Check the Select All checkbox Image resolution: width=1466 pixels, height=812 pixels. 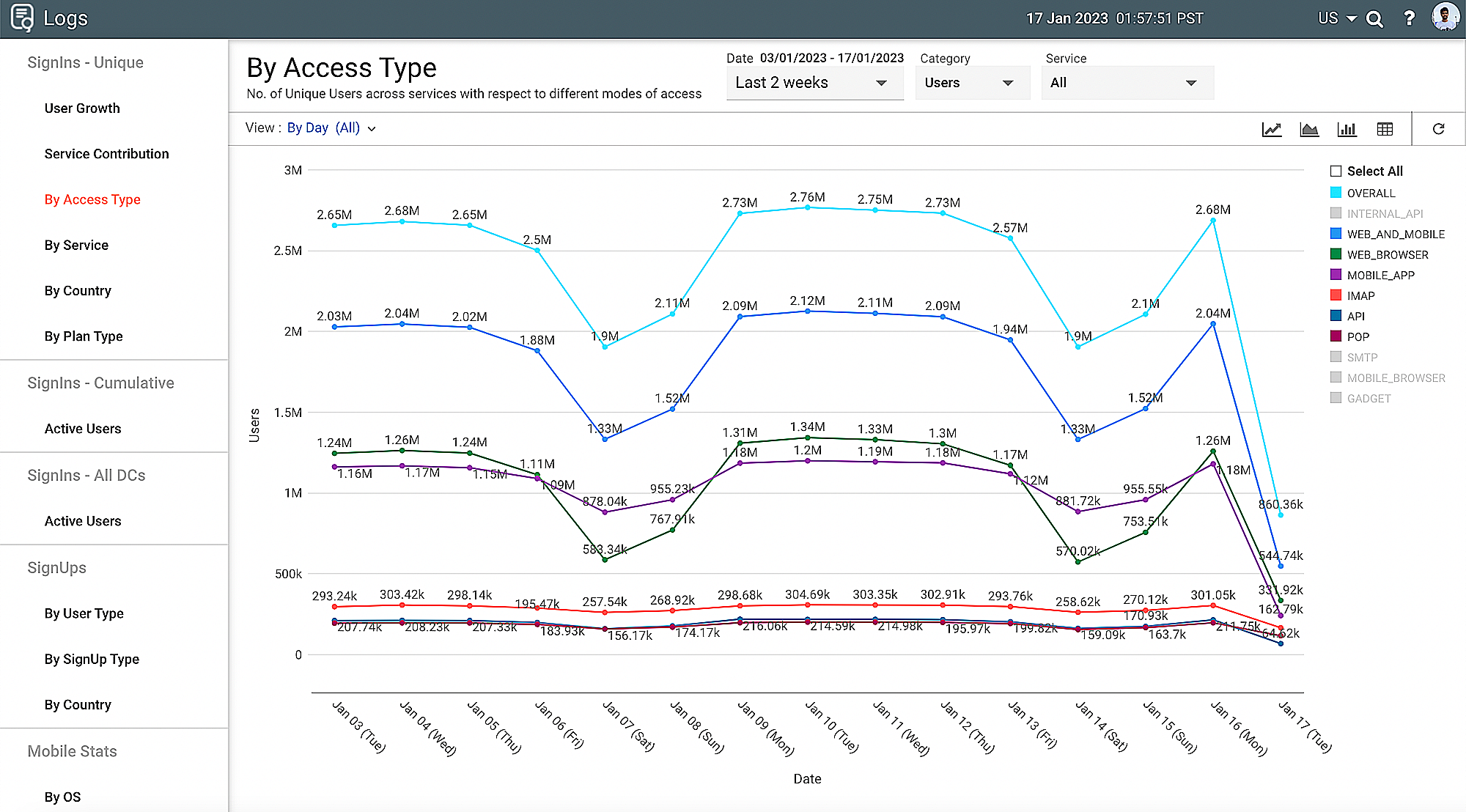tap(1336, 171)
